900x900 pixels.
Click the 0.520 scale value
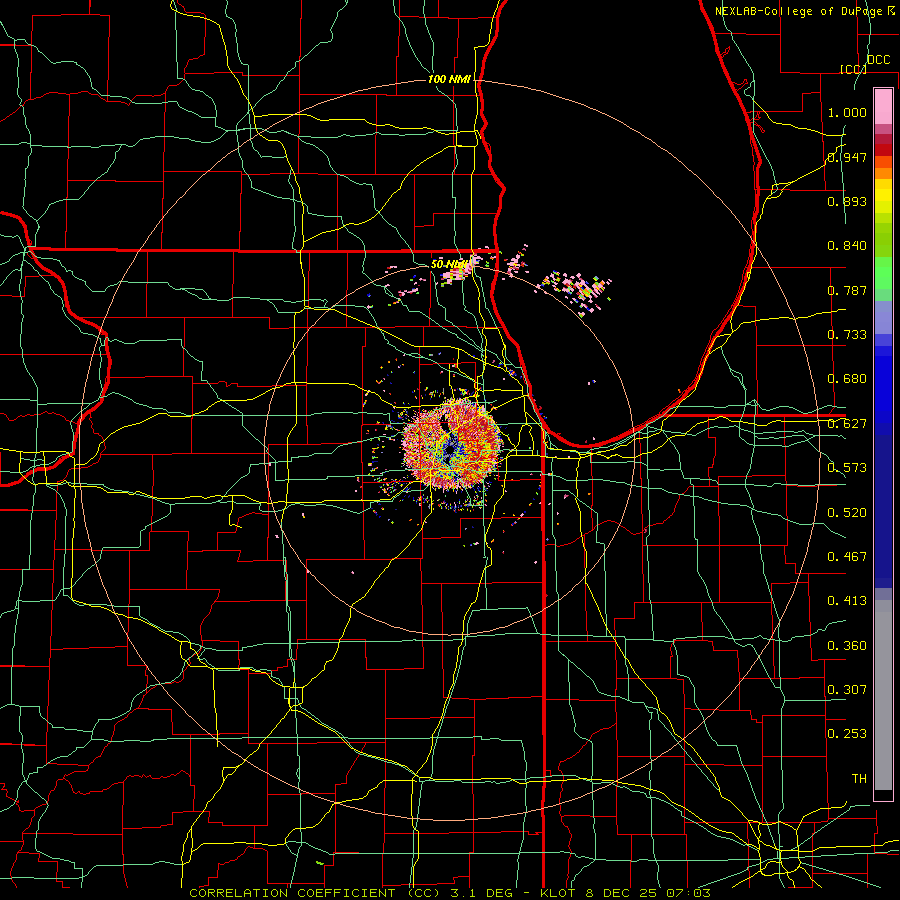tap(847, 513)
